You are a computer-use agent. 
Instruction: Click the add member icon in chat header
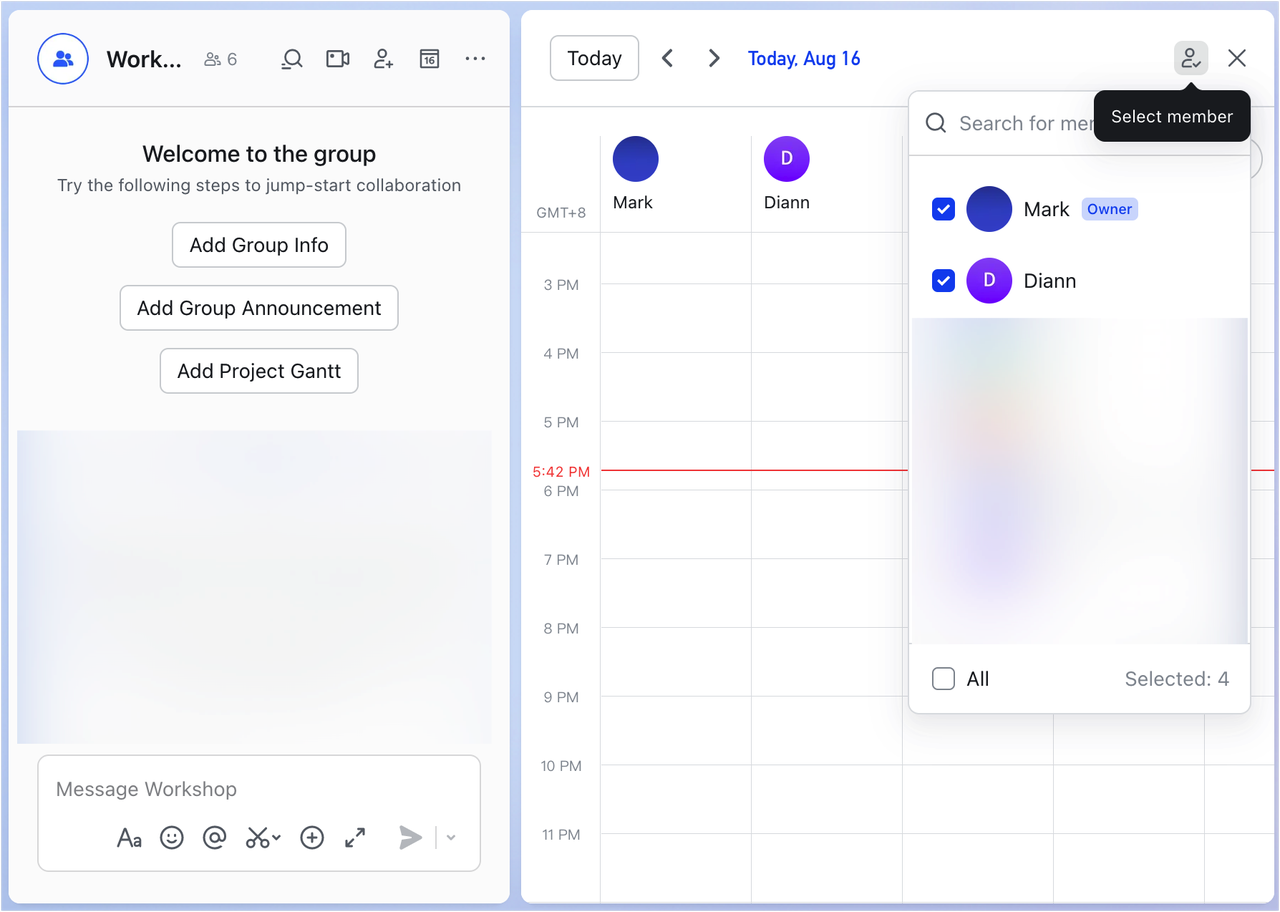pos(384,59)
